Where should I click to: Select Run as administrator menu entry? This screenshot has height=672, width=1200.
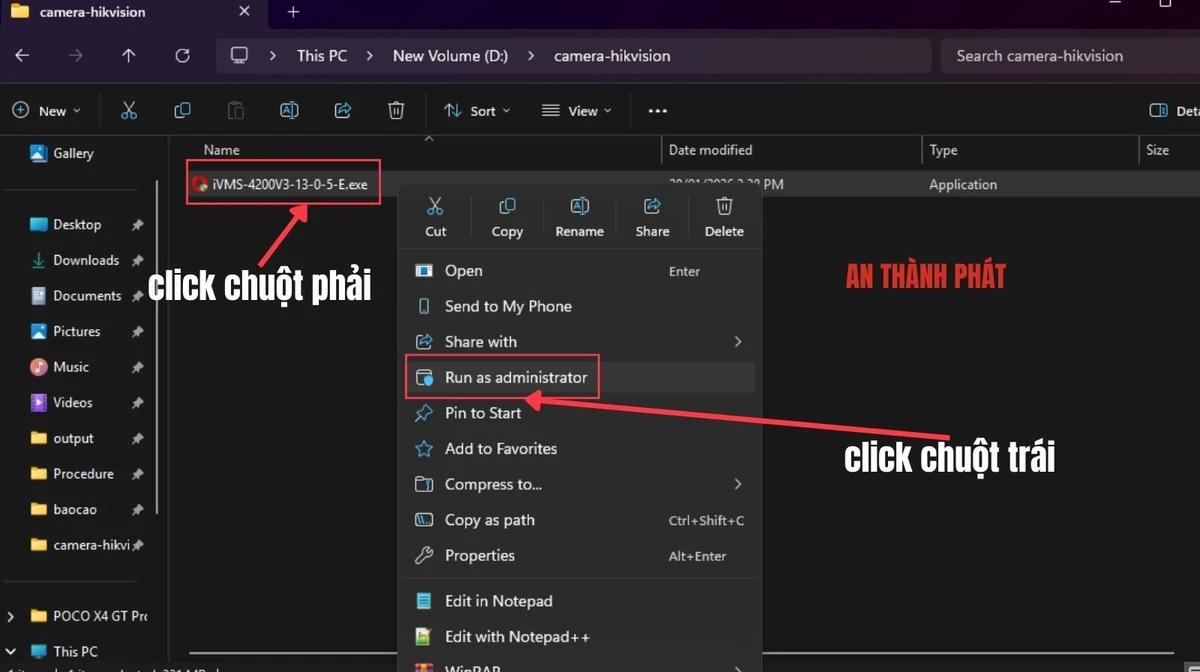tap(515, 378)
